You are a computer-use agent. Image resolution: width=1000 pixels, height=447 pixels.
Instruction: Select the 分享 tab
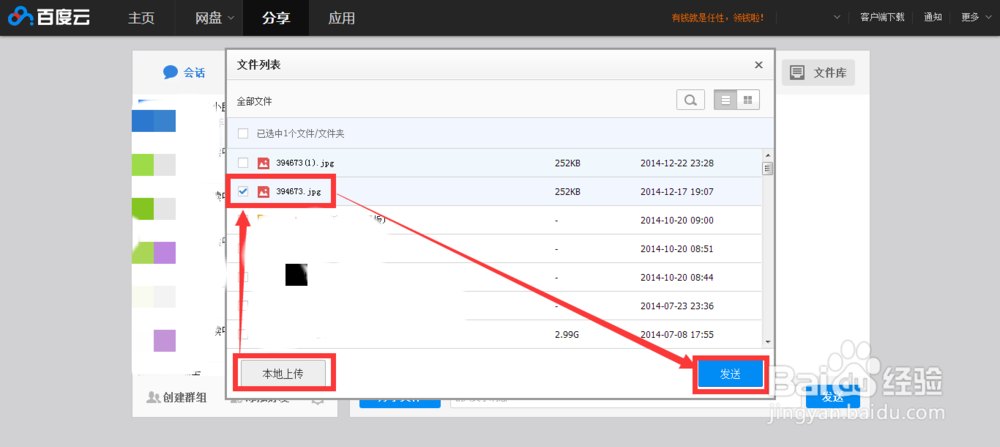click(x=276, y=18)
